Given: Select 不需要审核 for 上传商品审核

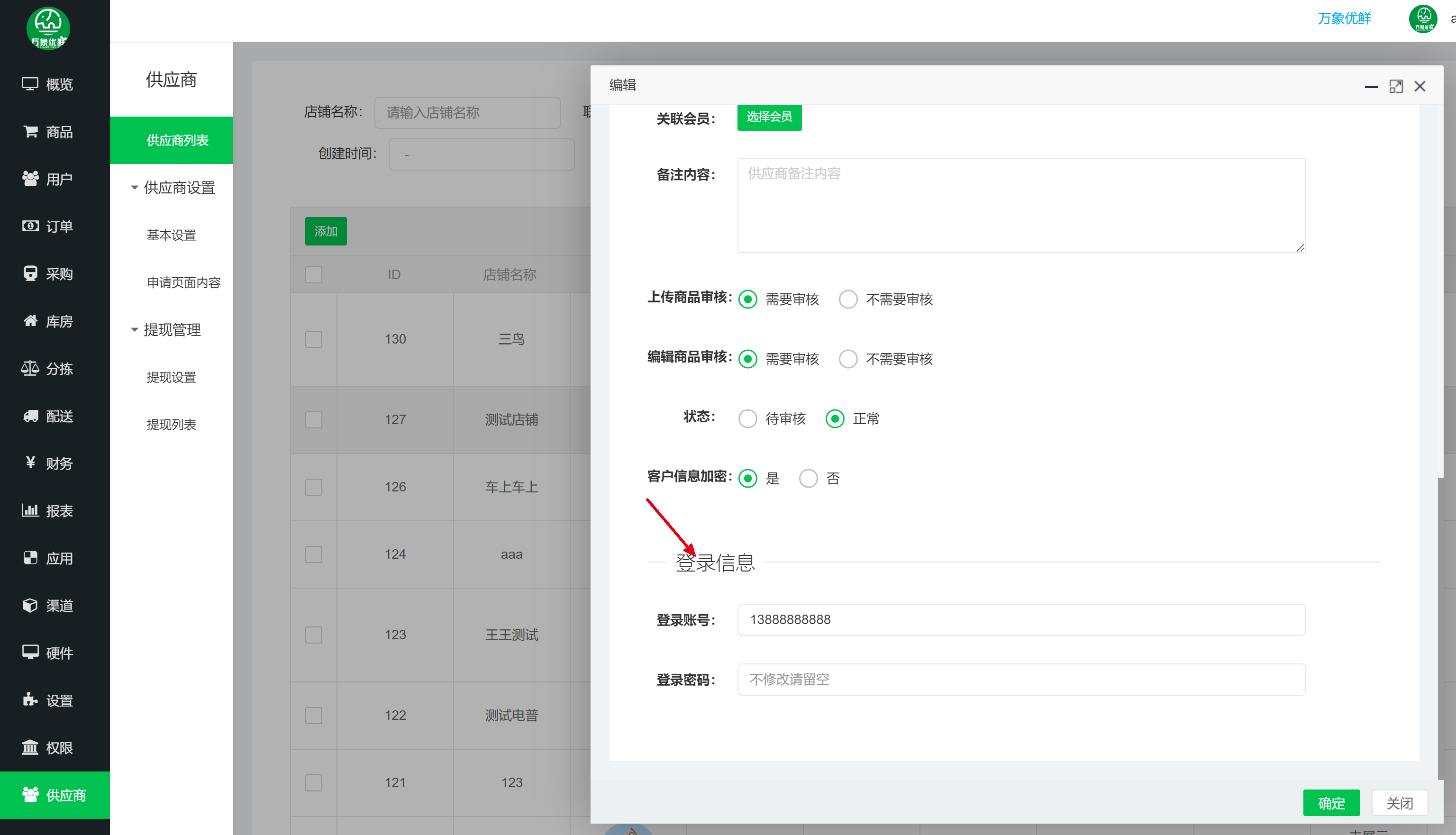Looking at the screenshot, I should click(848, 299).
